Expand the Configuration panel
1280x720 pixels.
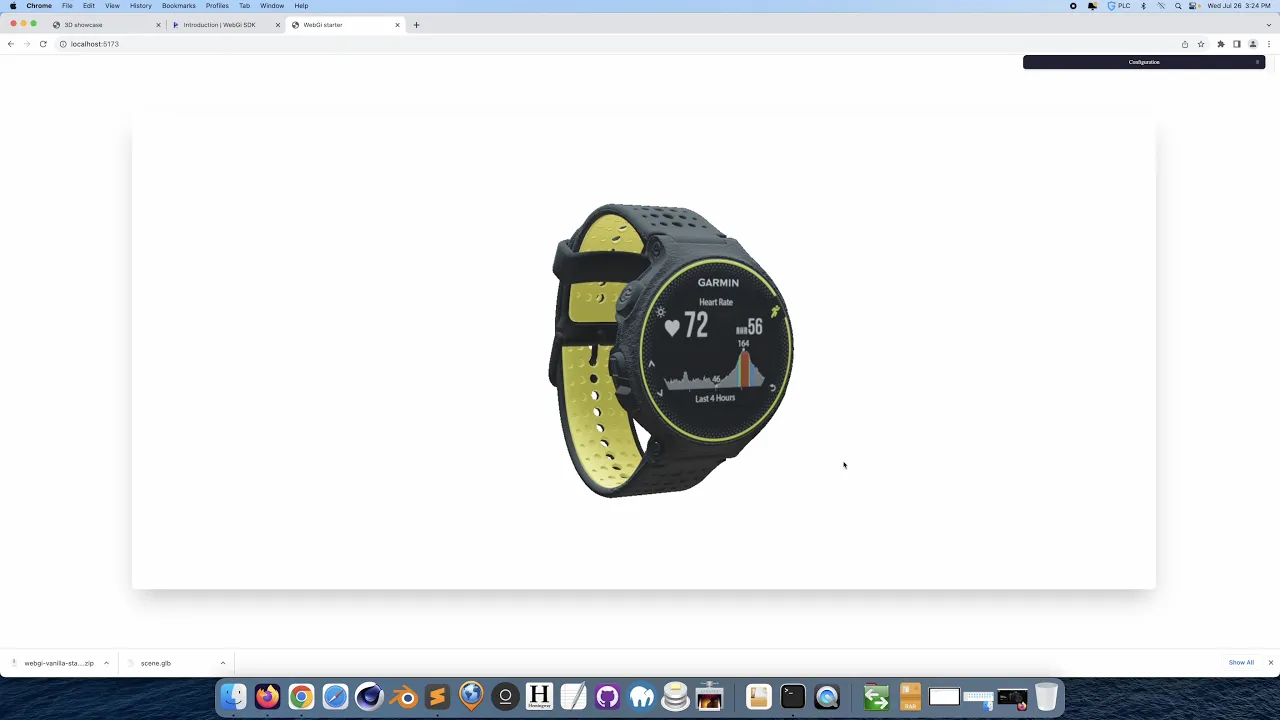pos(1144,62)
